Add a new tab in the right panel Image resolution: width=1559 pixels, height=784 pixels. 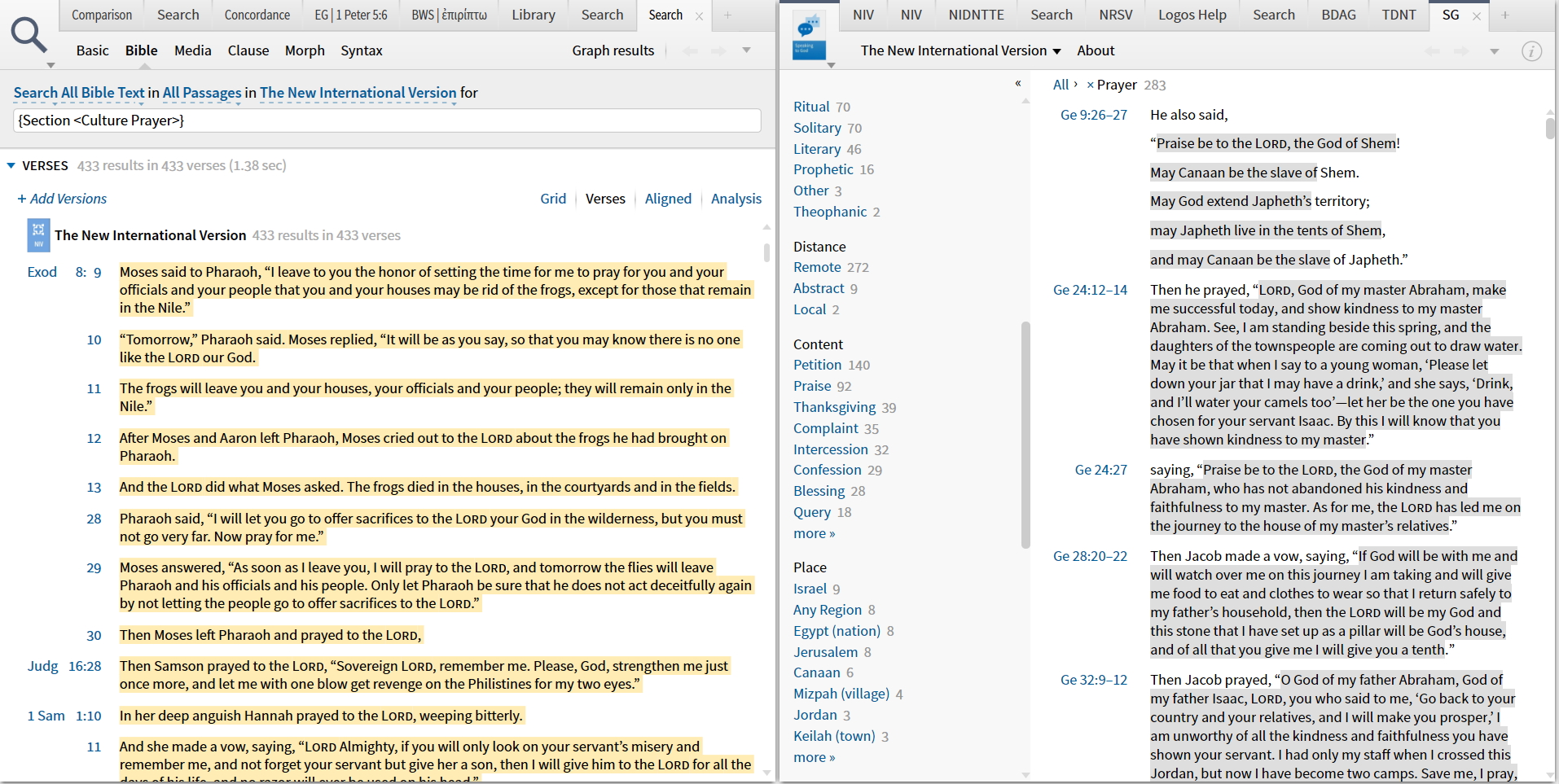click(x=1505, y=15)
